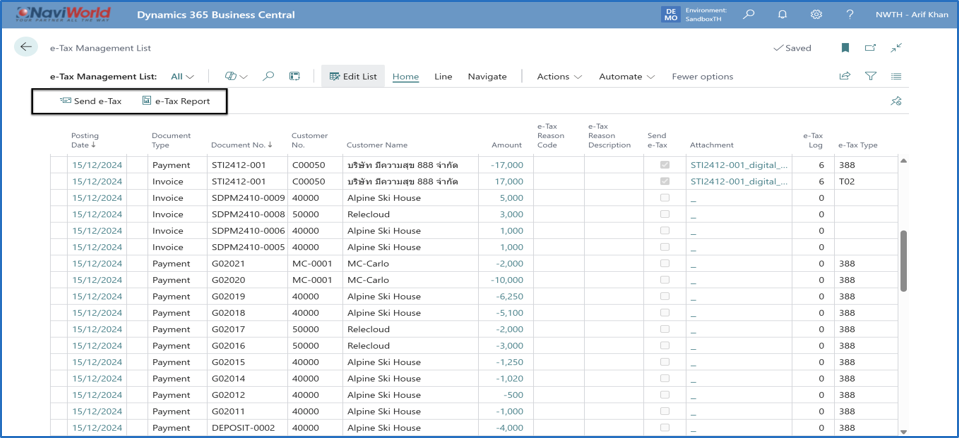Screen dimensions: 959x438
Task: Click Edit List button
Action: pos(353,76)
